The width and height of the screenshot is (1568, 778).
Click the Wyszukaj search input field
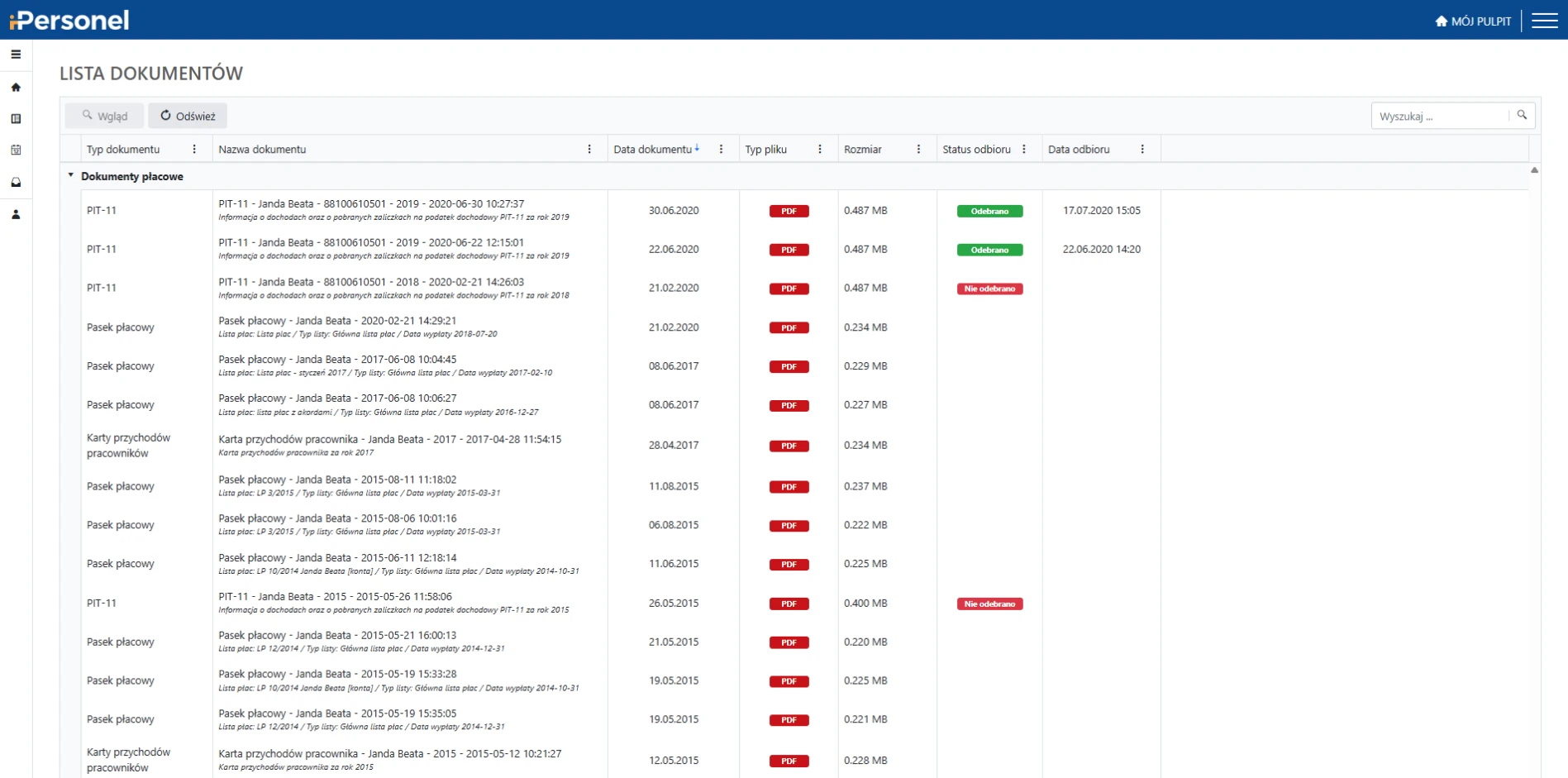pos(1439,116)
